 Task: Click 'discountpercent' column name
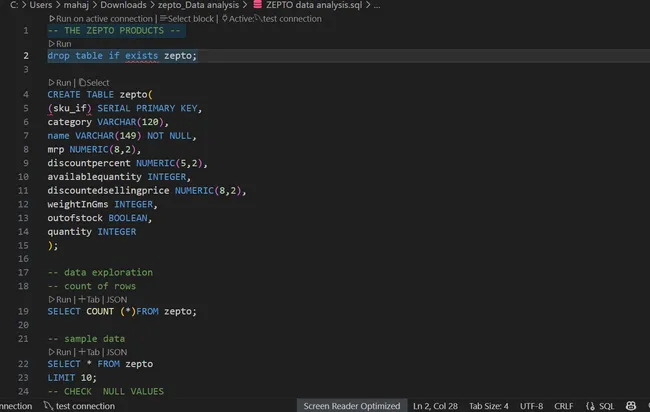pyautogui.click(x=89, y=163)
